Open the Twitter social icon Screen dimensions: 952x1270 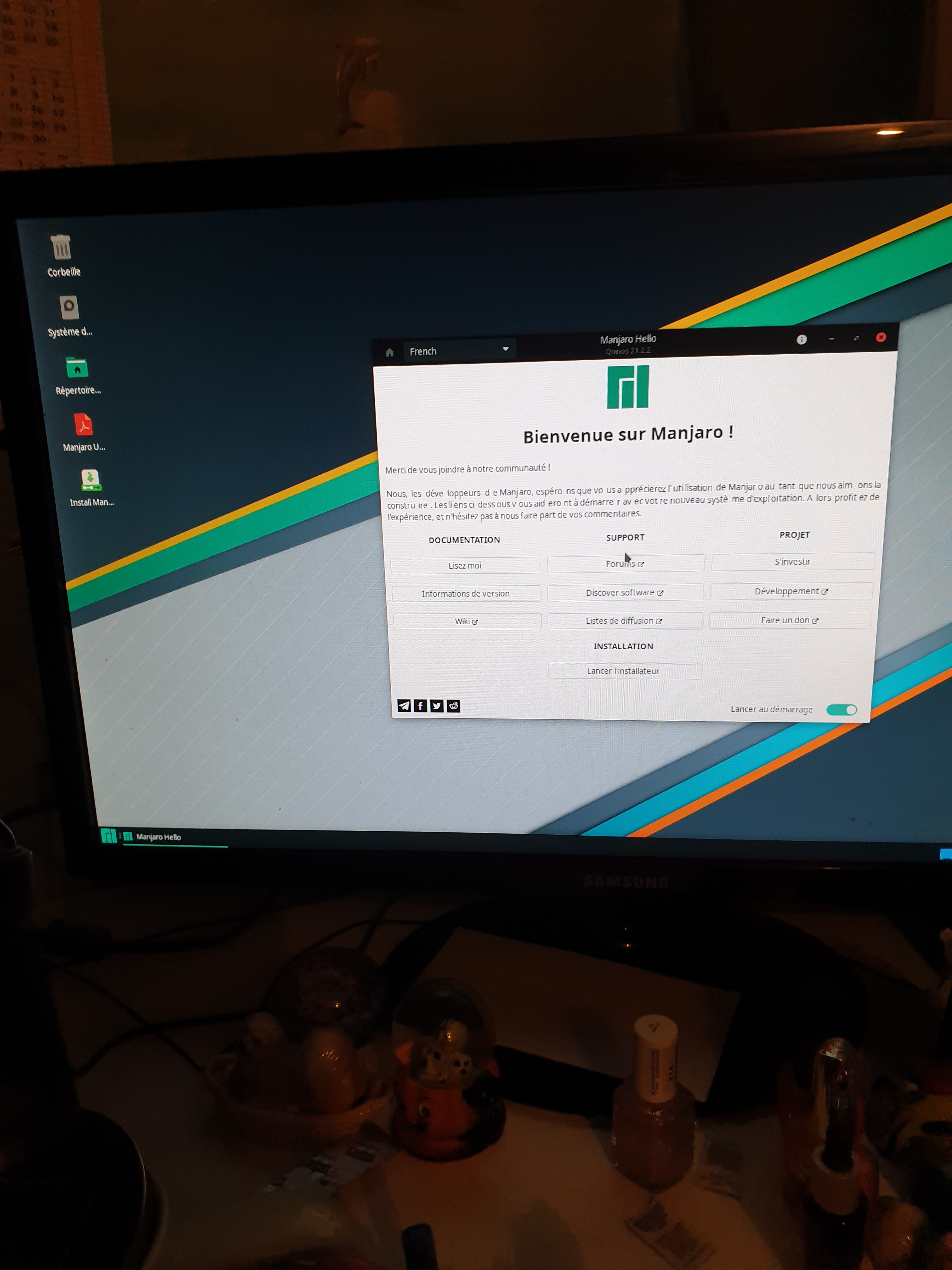coord(437,706)
